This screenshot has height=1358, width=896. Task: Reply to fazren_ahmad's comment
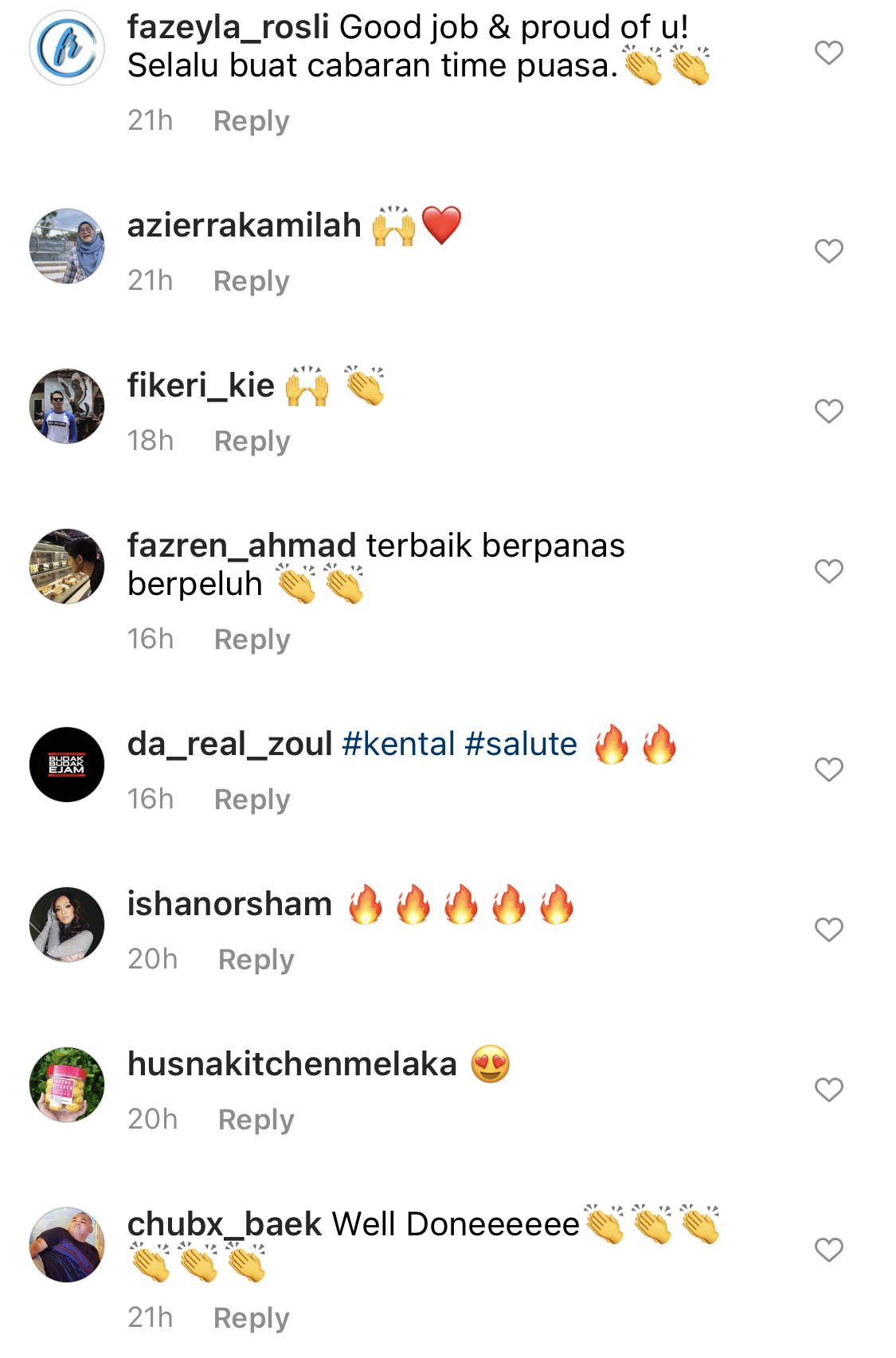click(x=252, y=640)
